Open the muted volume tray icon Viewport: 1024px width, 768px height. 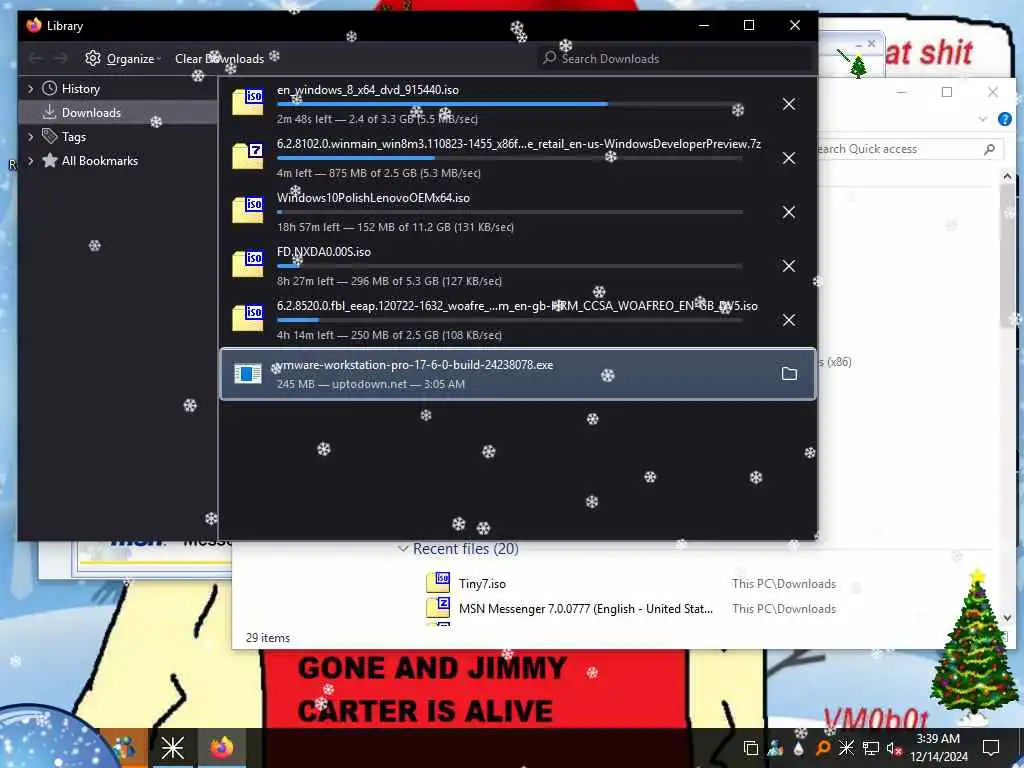pos(894,749)
